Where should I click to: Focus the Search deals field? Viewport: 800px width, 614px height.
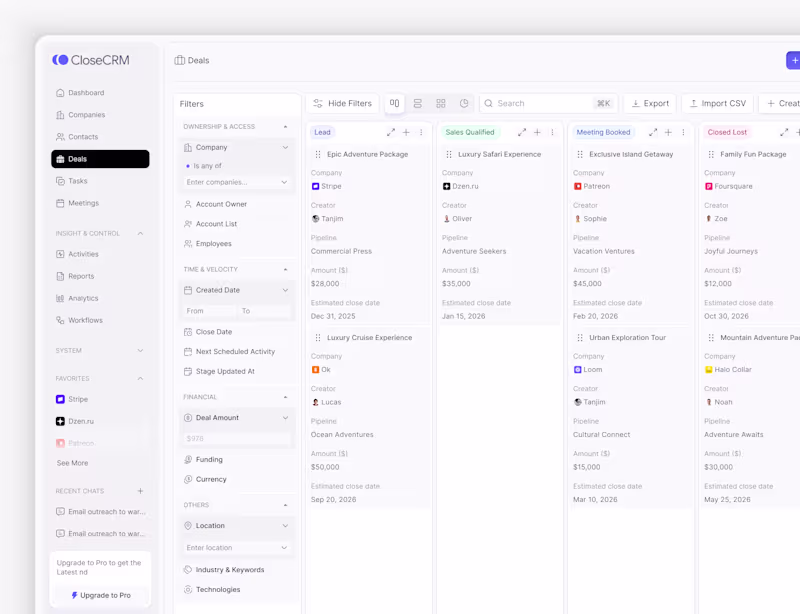click(x=548, y=104)
